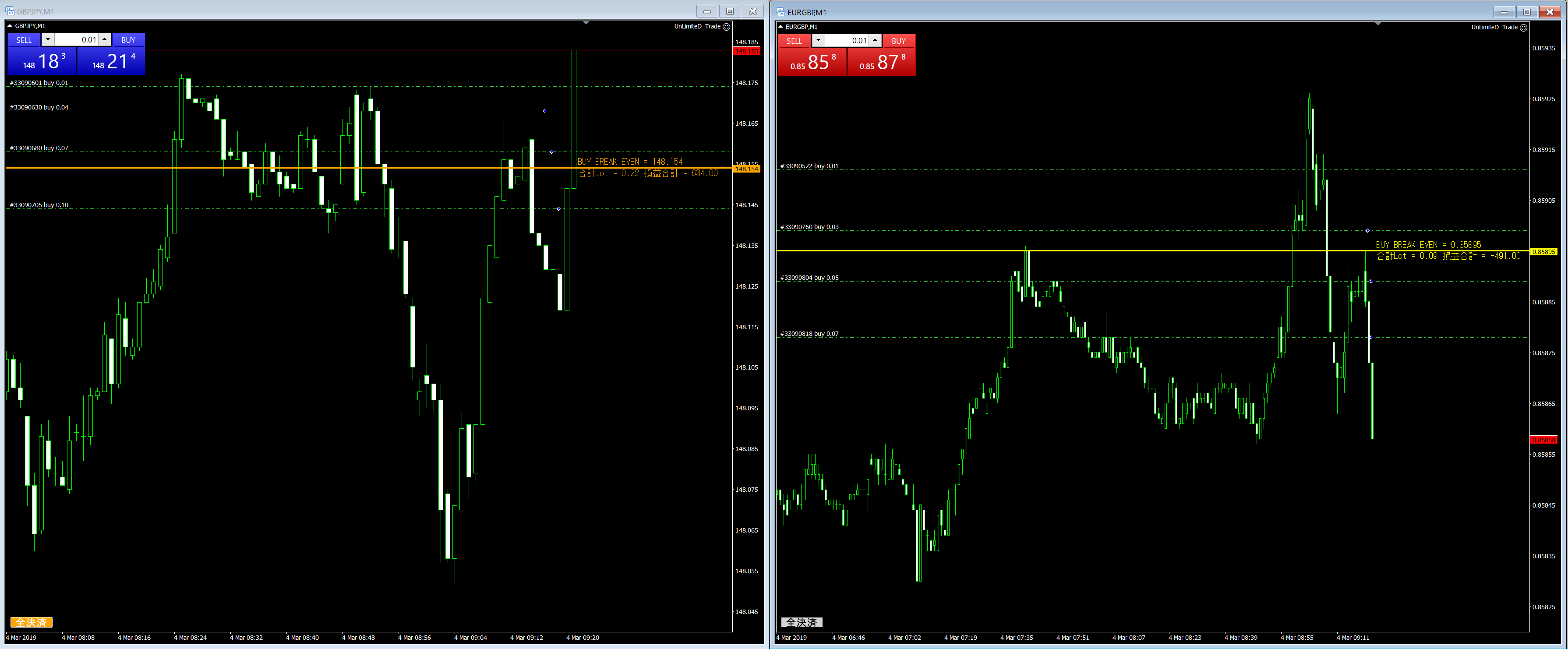This screenshot has width=1568, height=649.
Task: Click chart shift triangle marker on GBPJPY chart
Action: 586,23
